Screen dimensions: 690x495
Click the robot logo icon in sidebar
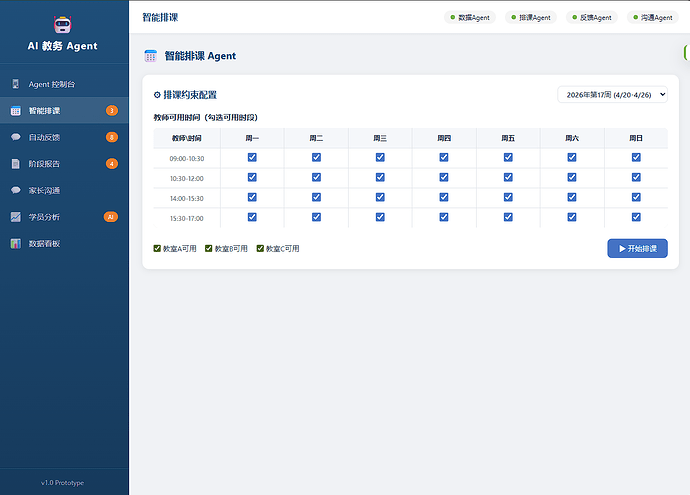click(62, 25)
